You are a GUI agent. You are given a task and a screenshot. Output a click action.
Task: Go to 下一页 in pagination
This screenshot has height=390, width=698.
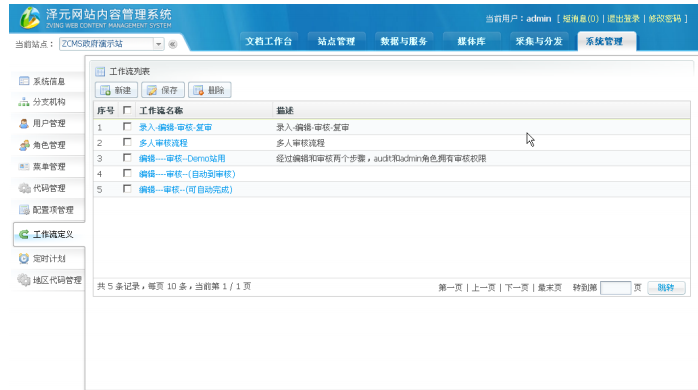click(516, 288)
